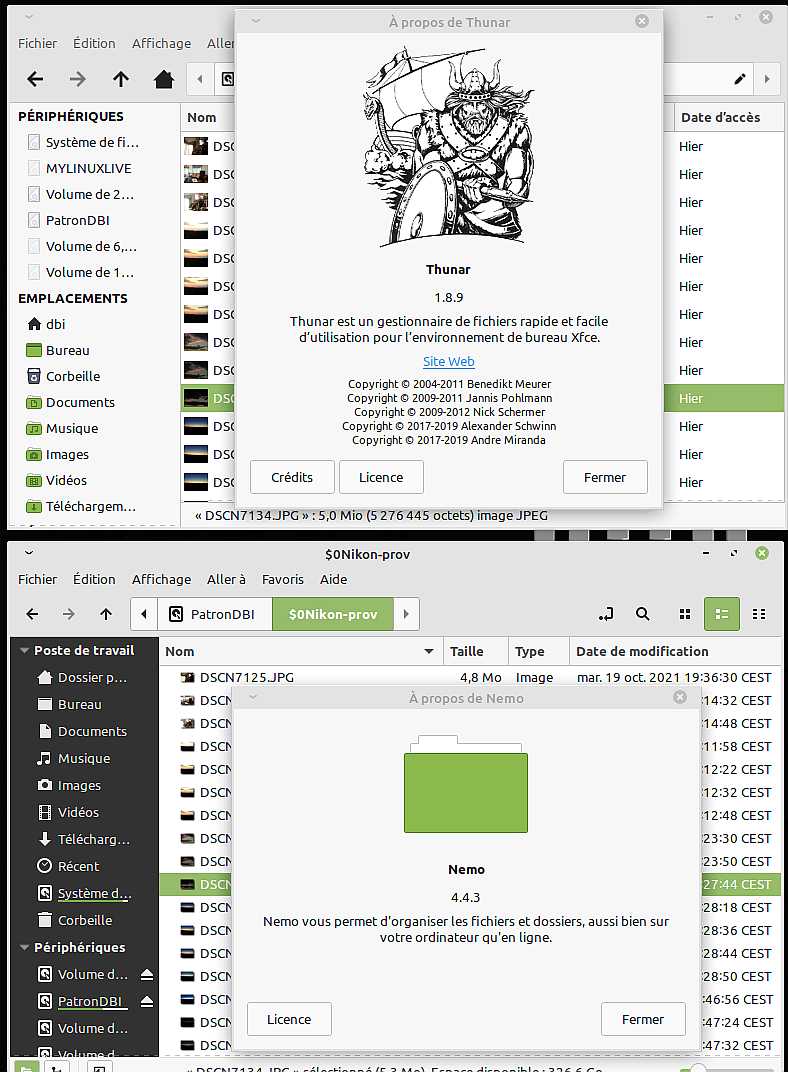Sort by Taille column in Nemo
Screen dimensions: 788x1072
pos(476,652)
